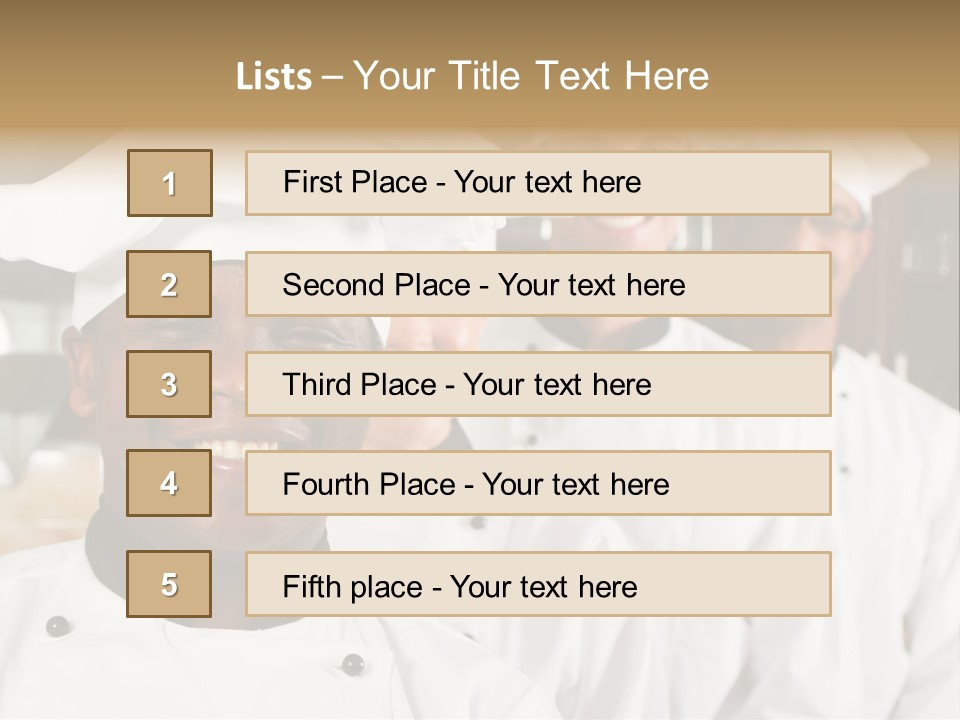The image size is (960, 720).
Task: Click the number 3 box
Action: tap(169, 384)
